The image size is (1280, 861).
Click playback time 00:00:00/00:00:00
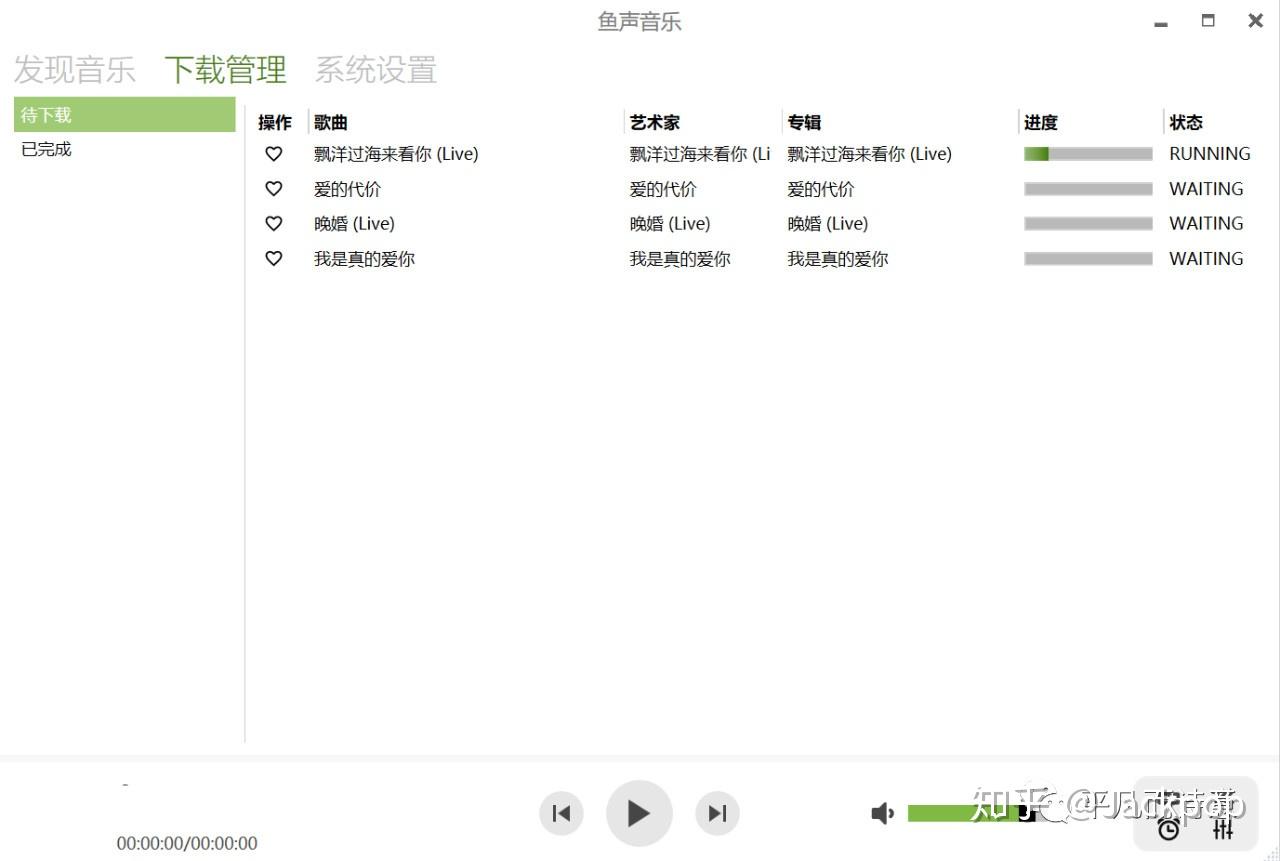(x=187, y=843)
